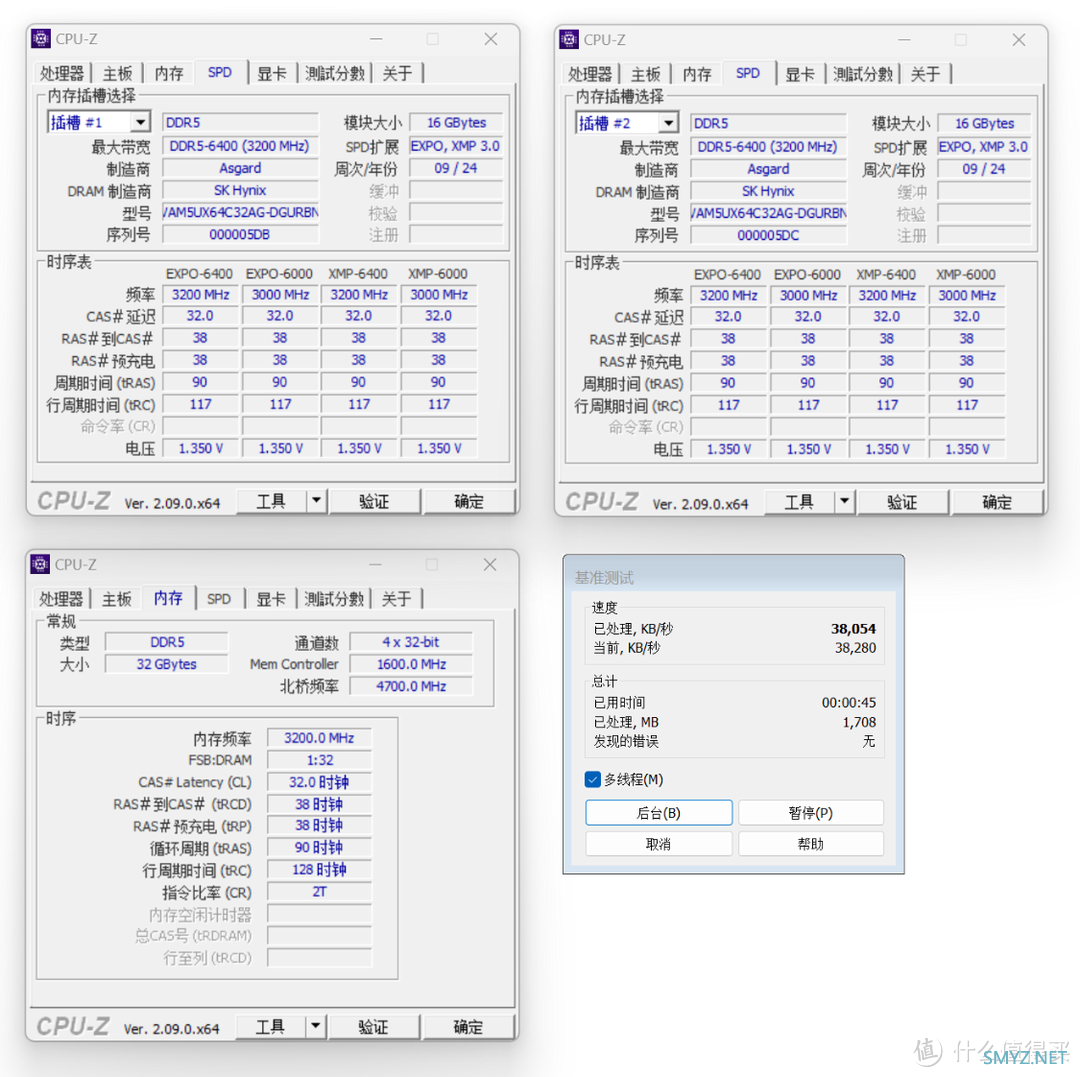Open 关于 tab in slot #1 window

click(397, 73)
